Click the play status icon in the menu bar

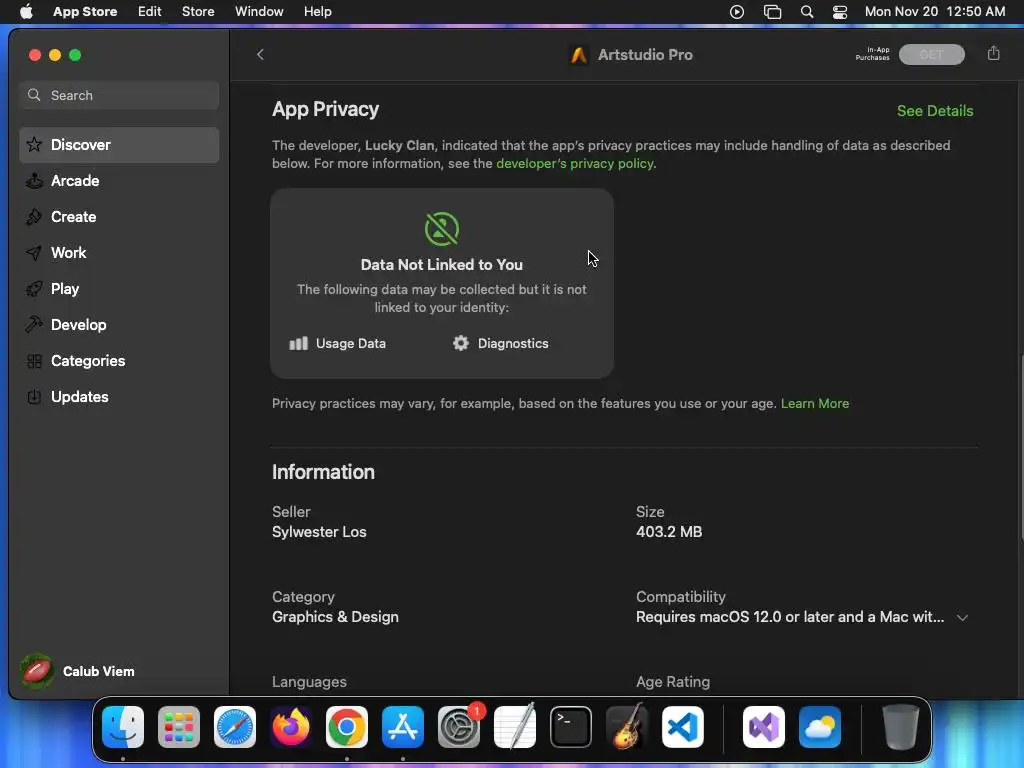[737, 12]
